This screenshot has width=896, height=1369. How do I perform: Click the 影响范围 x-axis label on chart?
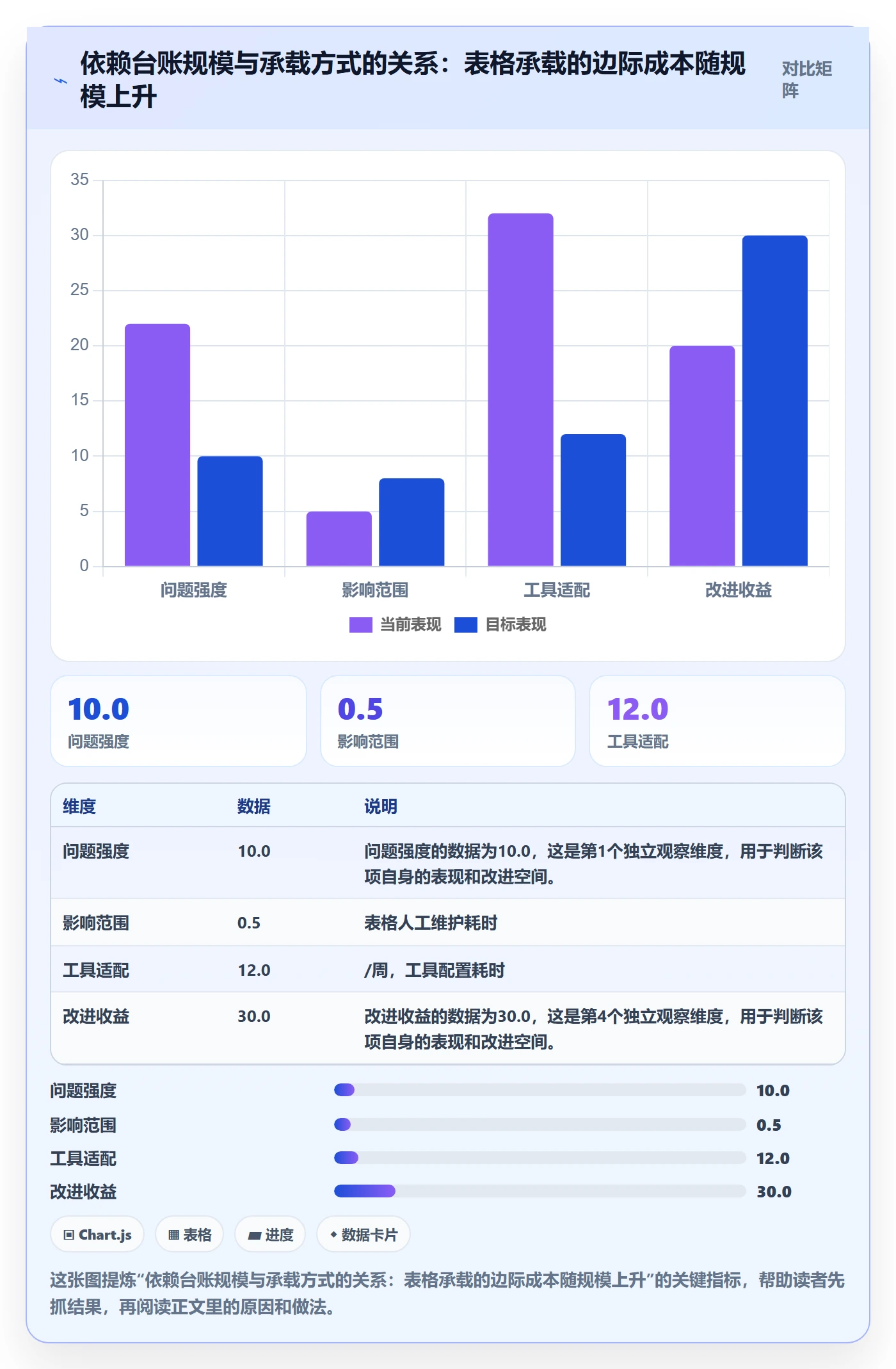[375, 590]
